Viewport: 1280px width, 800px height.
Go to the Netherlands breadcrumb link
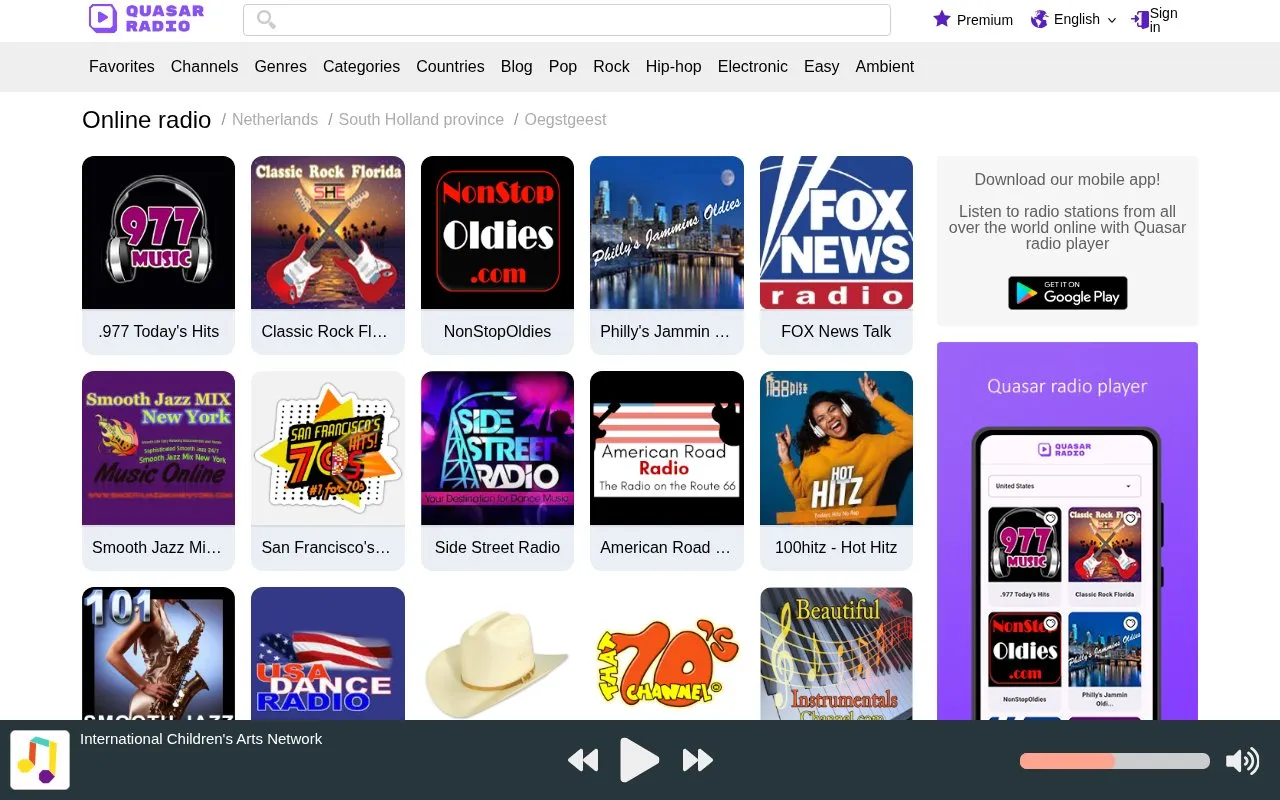(275, 120)
